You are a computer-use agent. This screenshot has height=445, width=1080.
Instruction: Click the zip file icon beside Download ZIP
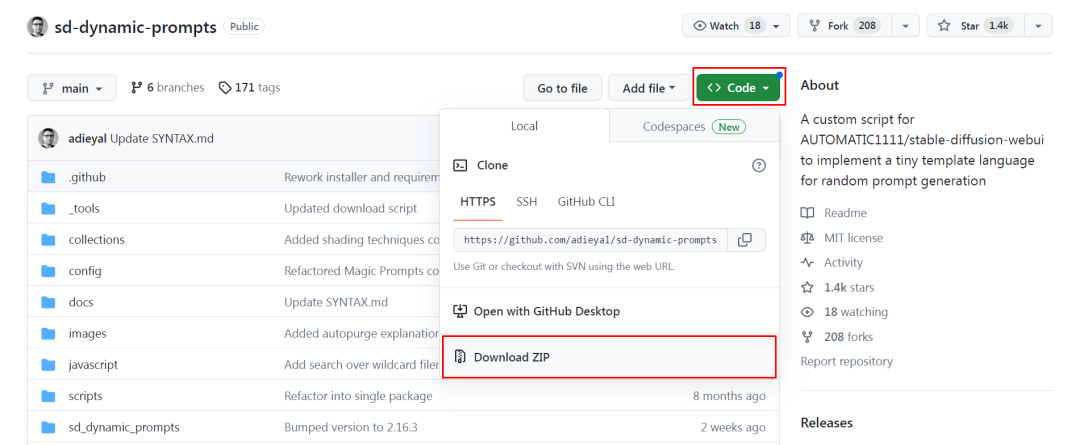tap(460, 357)
